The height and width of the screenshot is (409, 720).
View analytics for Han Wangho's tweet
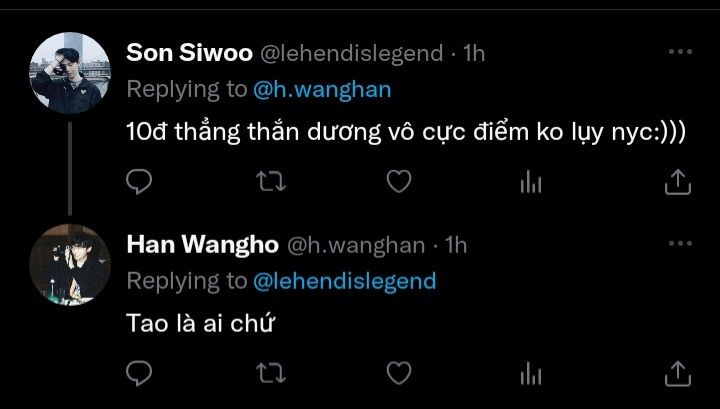[531, 373]
